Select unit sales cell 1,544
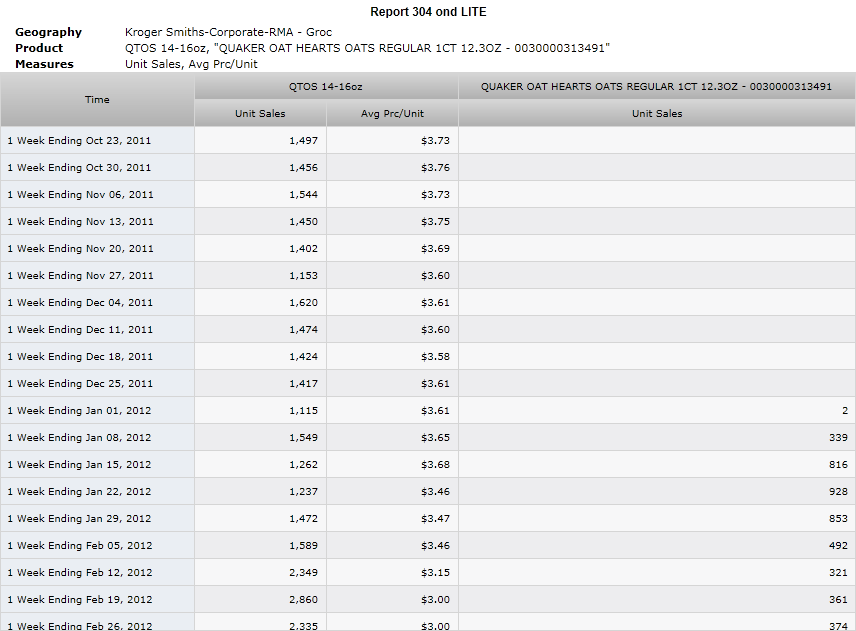 pos(260,194)
